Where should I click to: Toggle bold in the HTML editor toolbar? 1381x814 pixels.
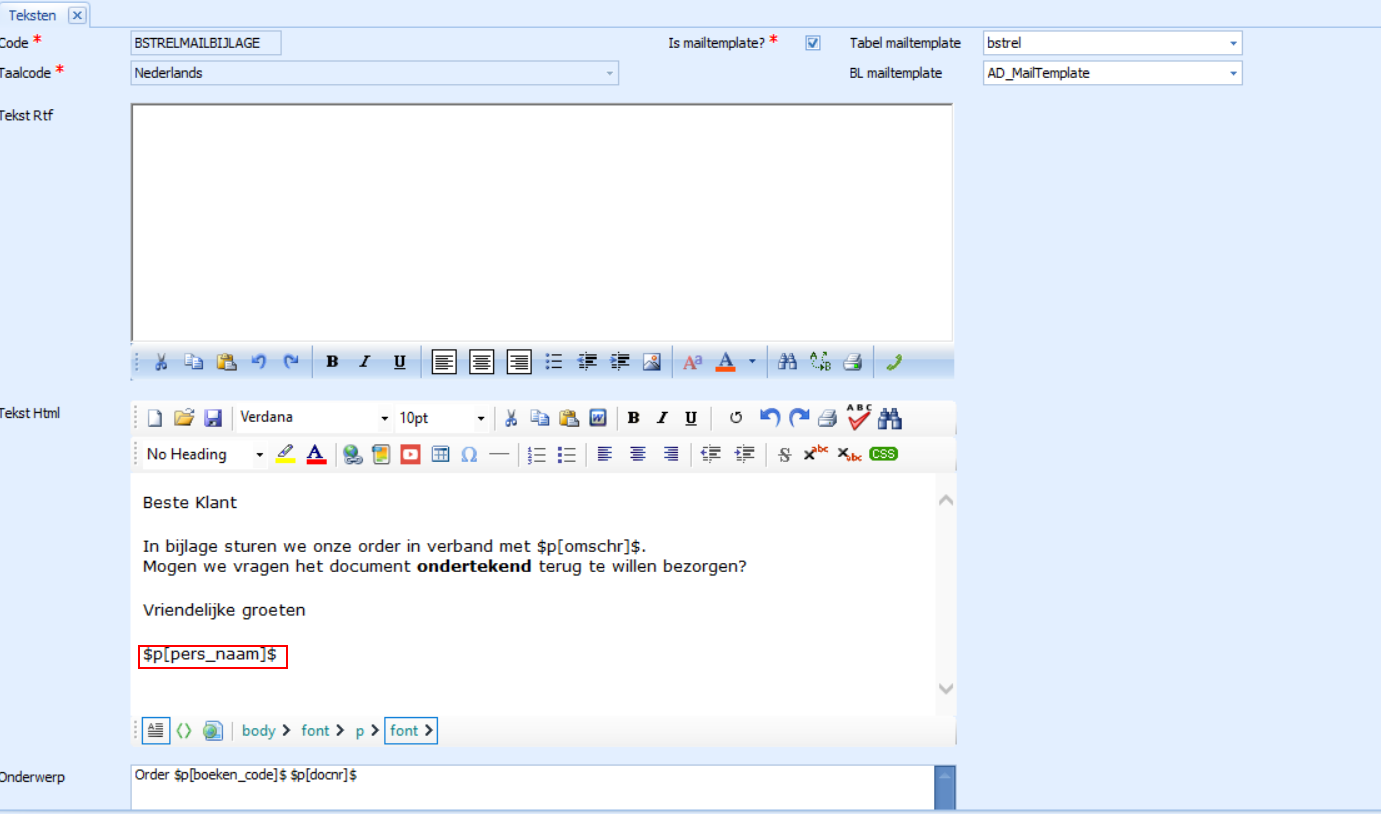tap(633, 418)
